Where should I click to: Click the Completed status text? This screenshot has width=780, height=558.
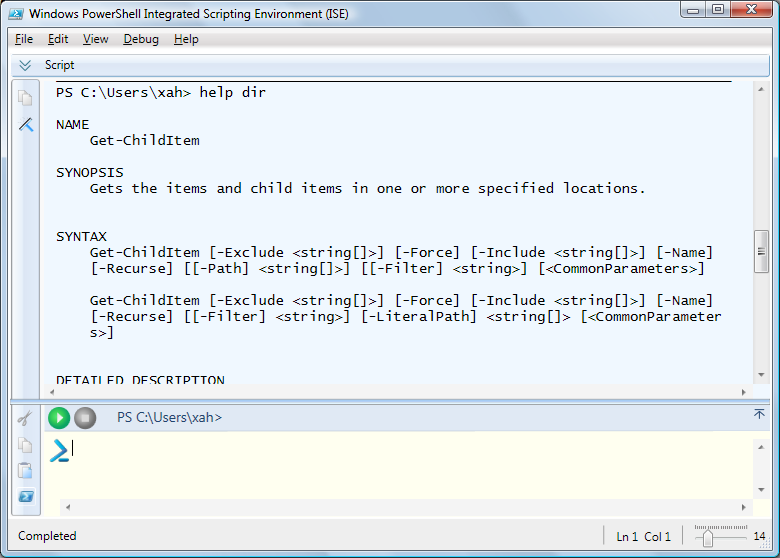coord(47,536)
